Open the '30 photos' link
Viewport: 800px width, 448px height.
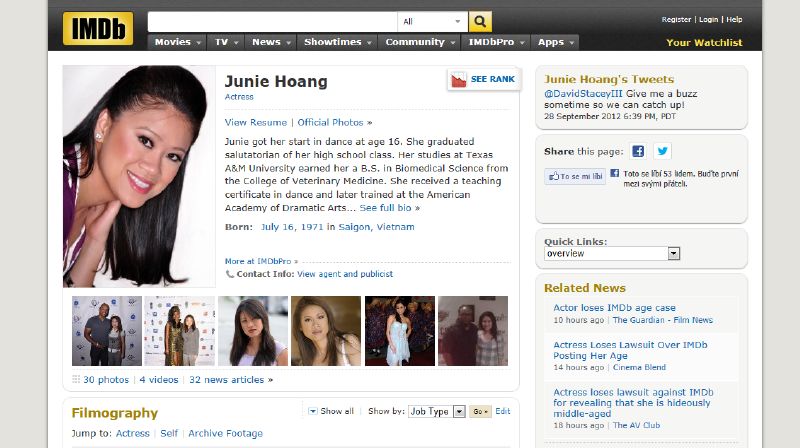point(106,380)
